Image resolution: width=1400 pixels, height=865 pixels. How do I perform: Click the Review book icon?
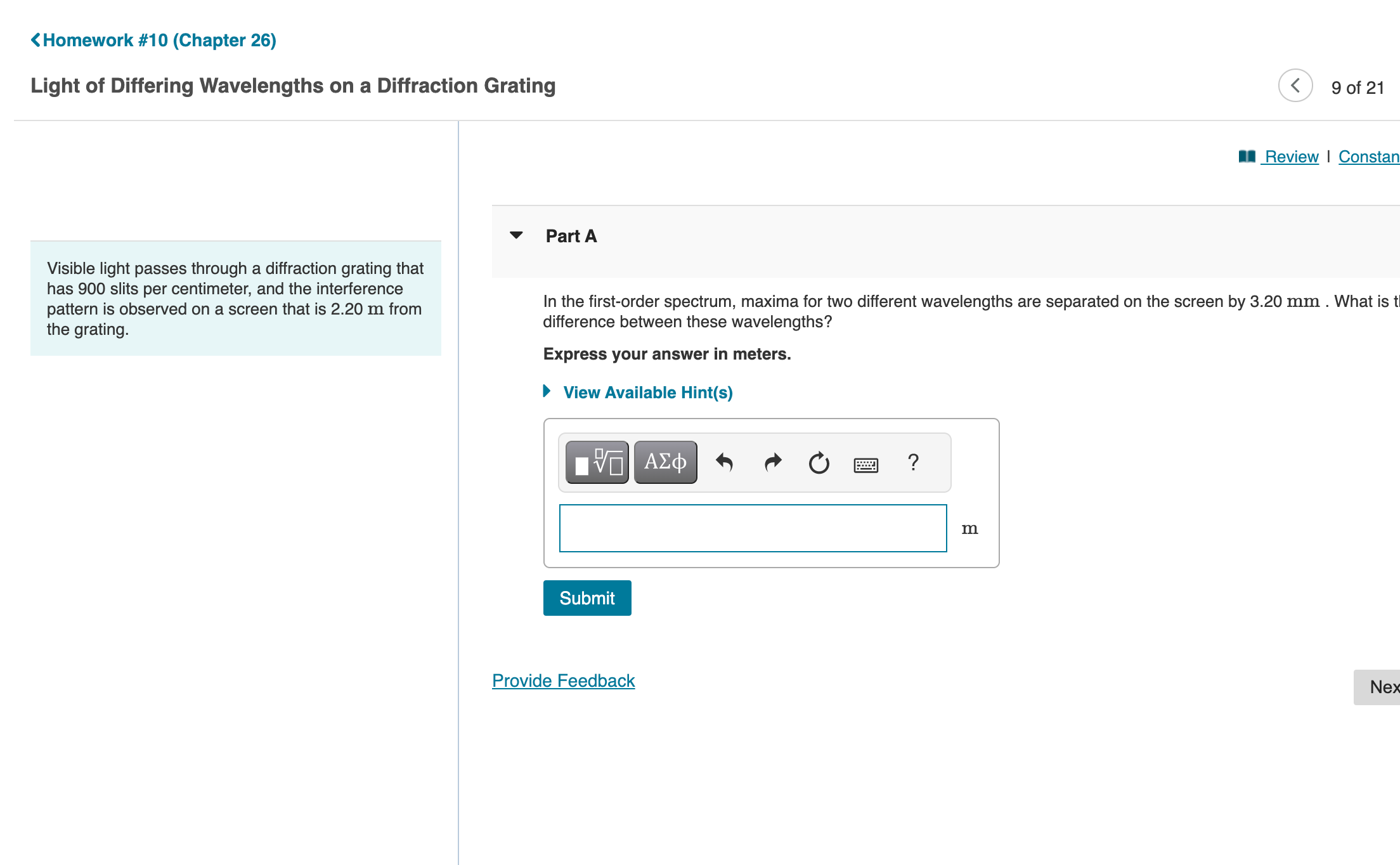pyautogui.click(x=1247, y=156)
